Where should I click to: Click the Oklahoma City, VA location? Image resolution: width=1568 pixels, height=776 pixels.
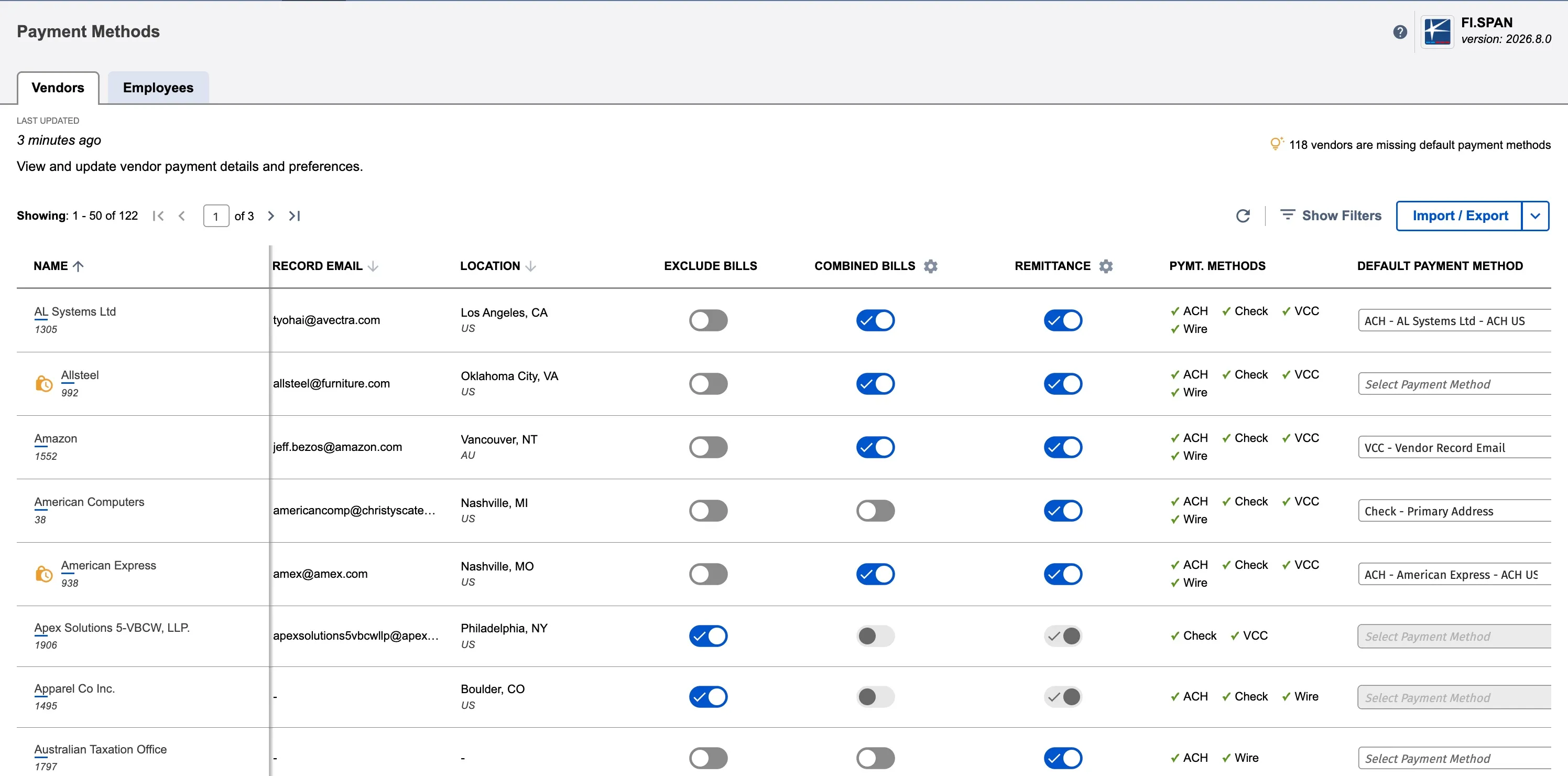509,376
